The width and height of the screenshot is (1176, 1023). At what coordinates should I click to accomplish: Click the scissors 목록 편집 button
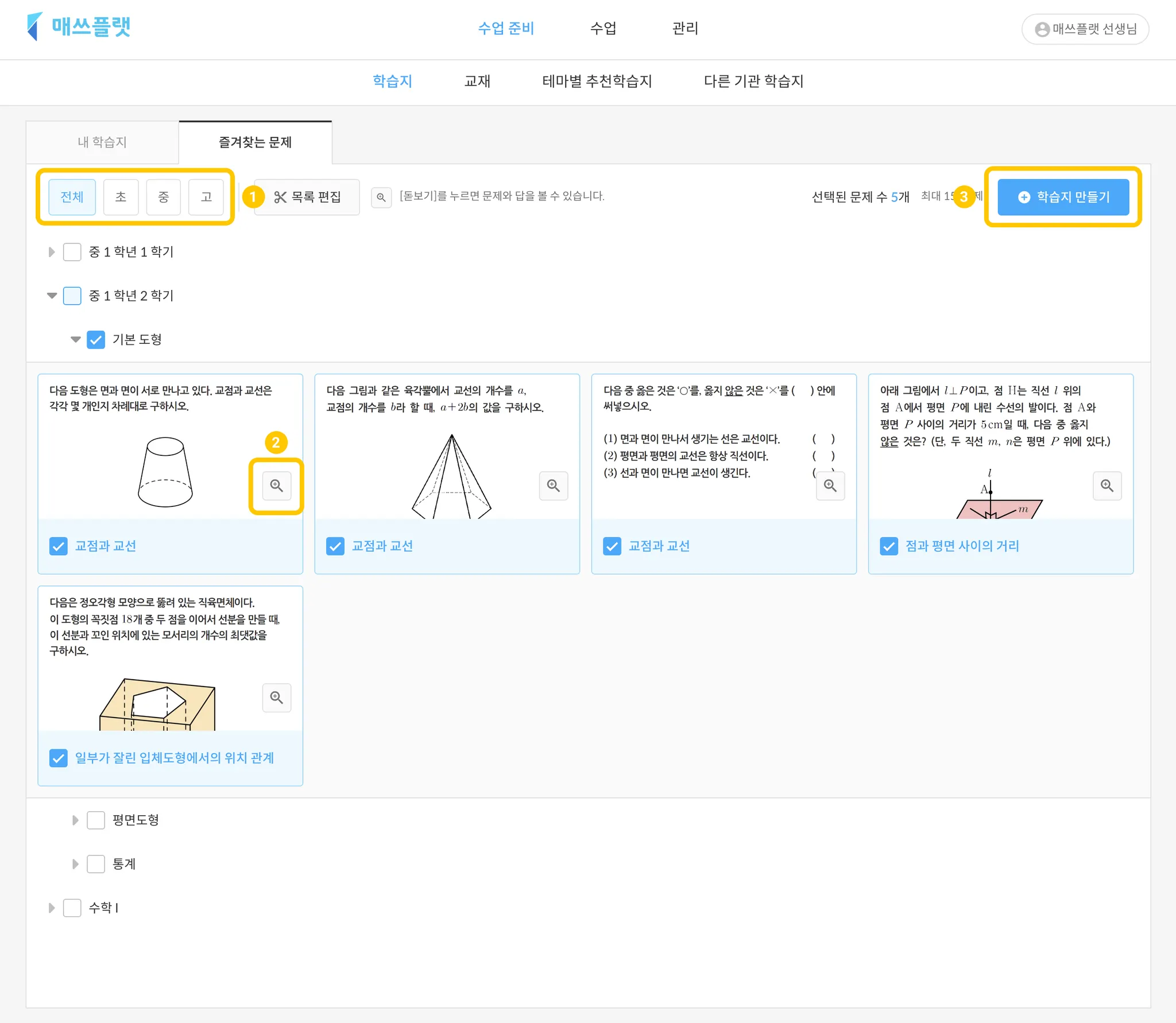(x=307, y=197)
